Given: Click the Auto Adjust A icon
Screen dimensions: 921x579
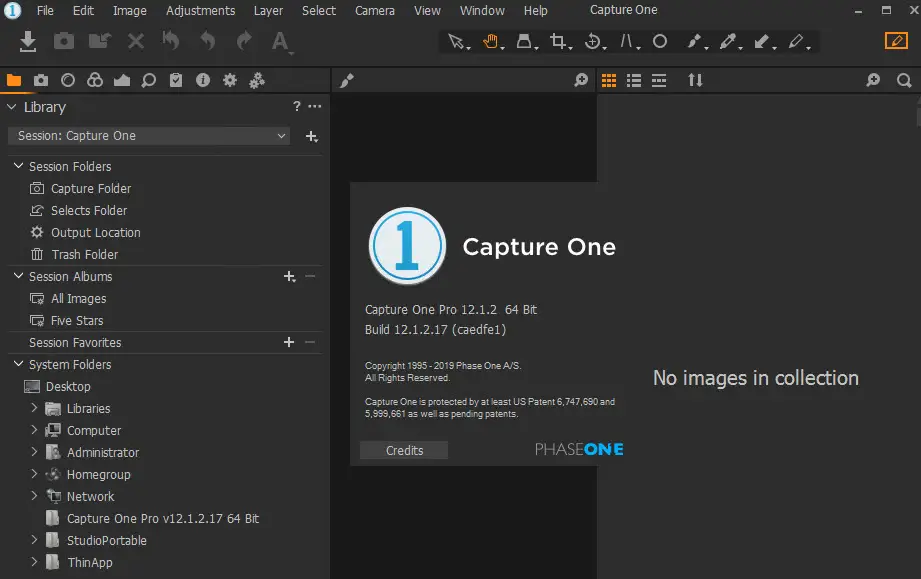Looking at the screenshot, I should tap(281, 42).
